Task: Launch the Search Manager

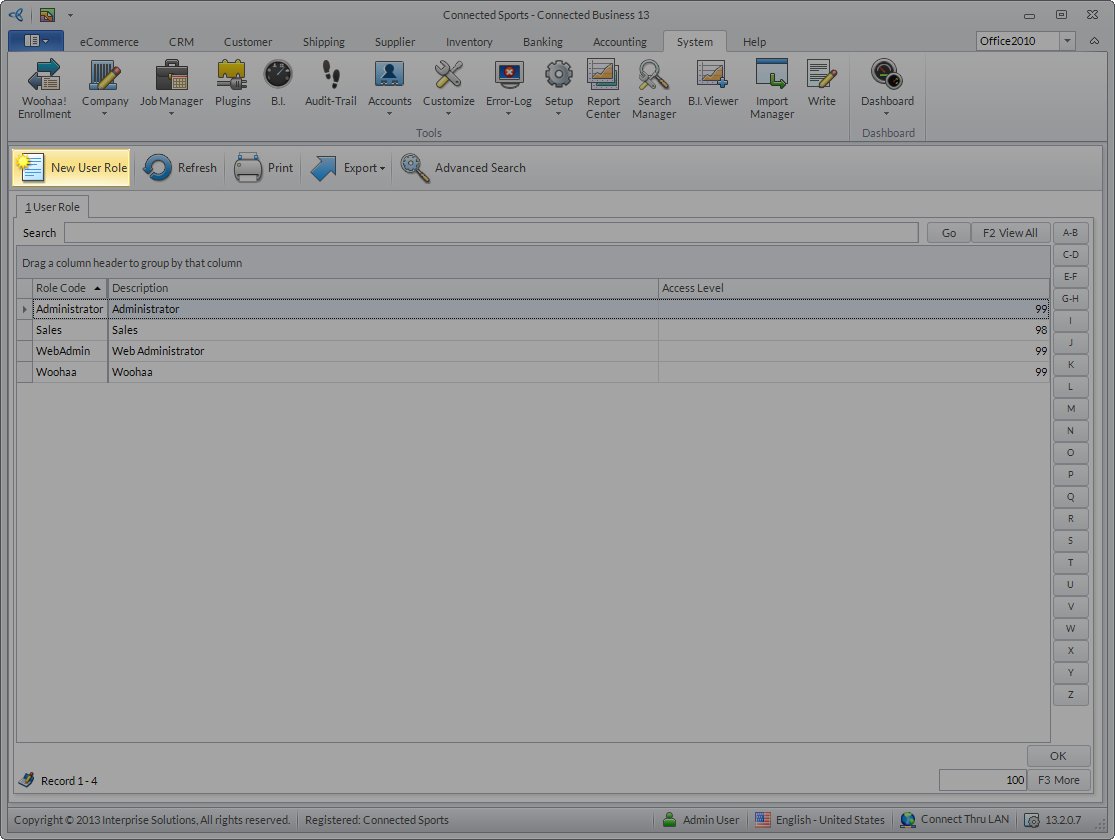Action: (x=654, y=88)
